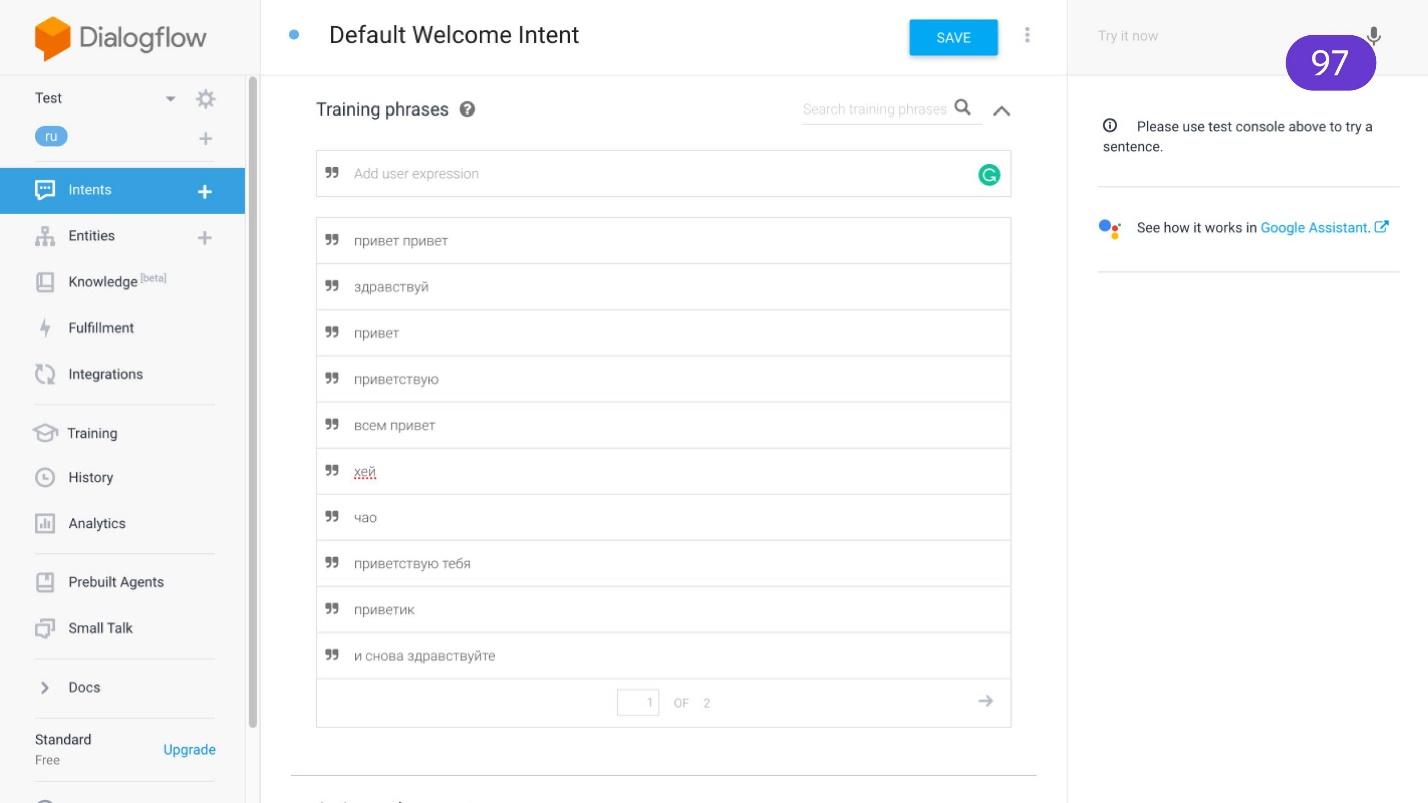The image size is (1428, 803).
Task: Collapse the Training phrases section
Action: pyautogui.click(x=1001, y=110)
